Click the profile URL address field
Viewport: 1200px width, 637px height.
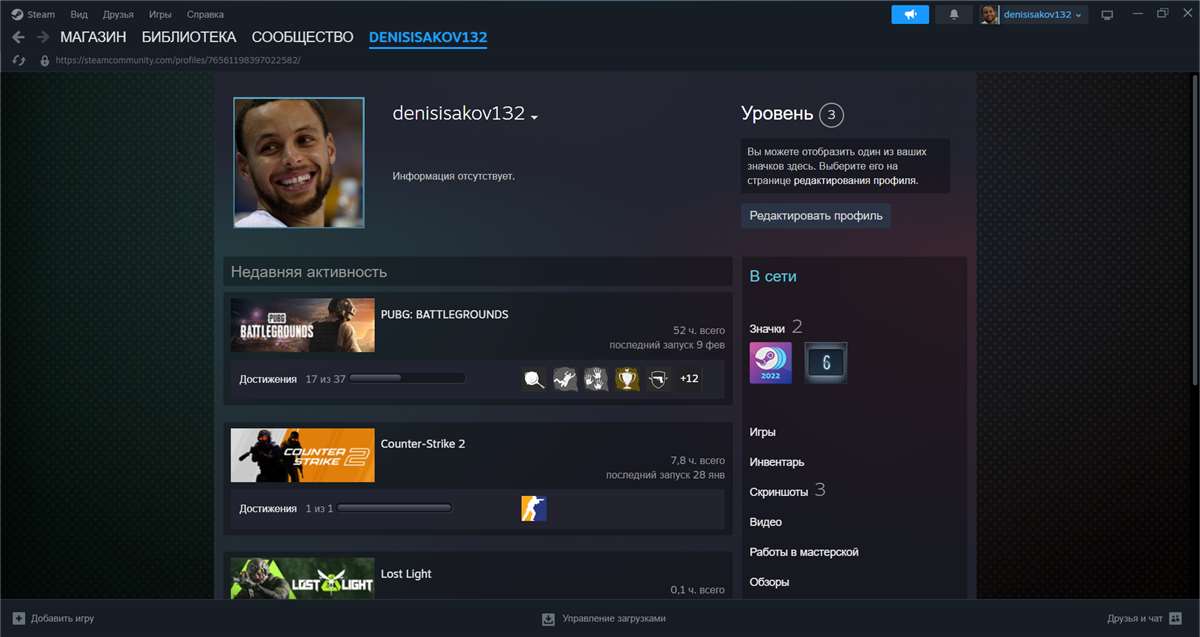tap(178, 60)
